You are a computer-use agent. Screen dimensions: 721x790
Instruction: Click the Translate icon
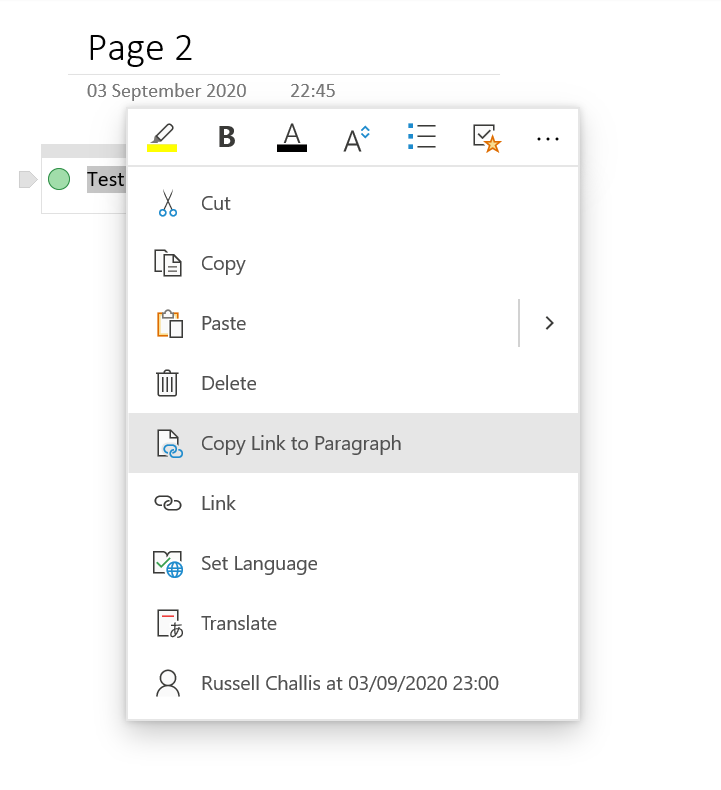point(170,624)
